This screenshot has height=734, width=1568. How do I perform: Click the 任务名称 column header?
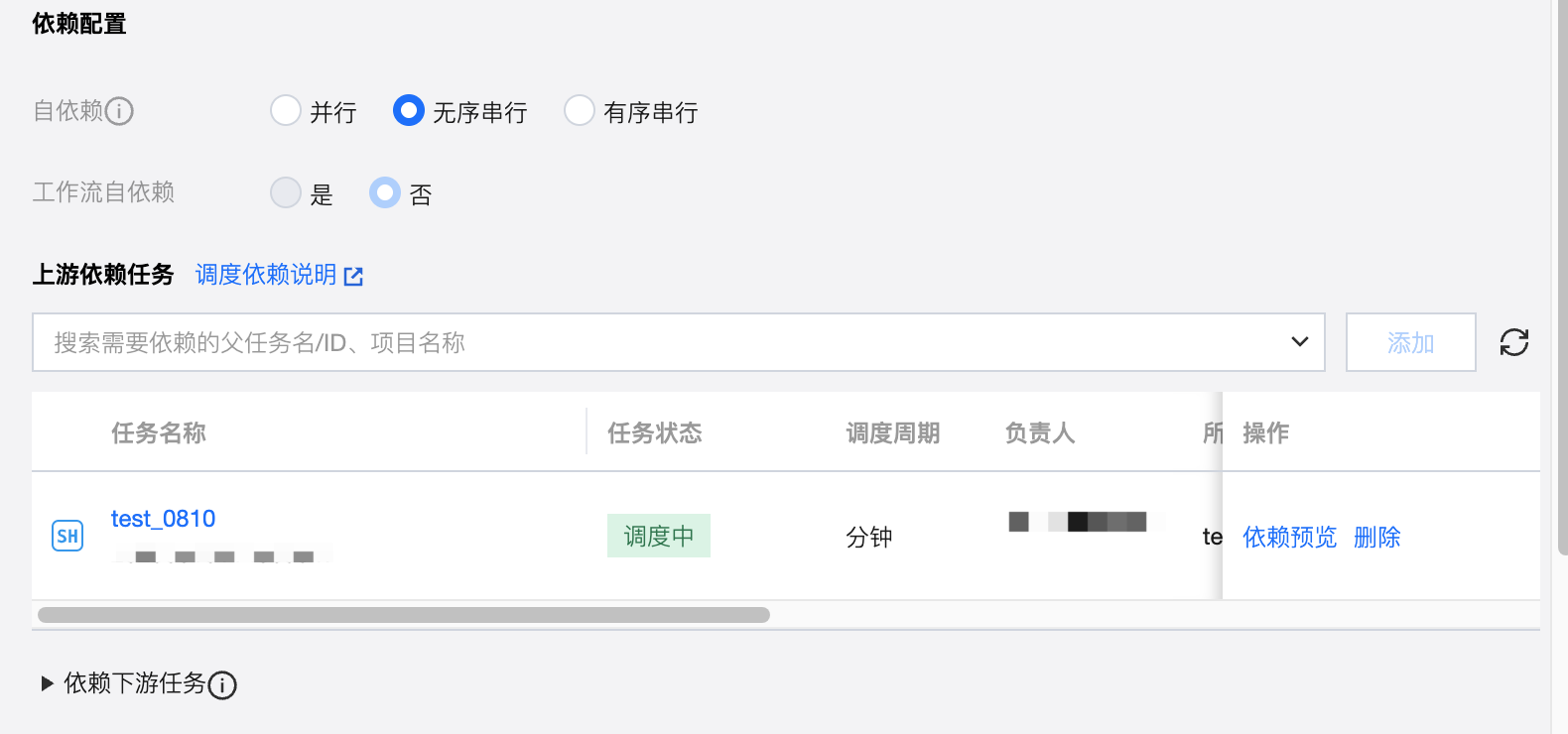click(159, 433)
